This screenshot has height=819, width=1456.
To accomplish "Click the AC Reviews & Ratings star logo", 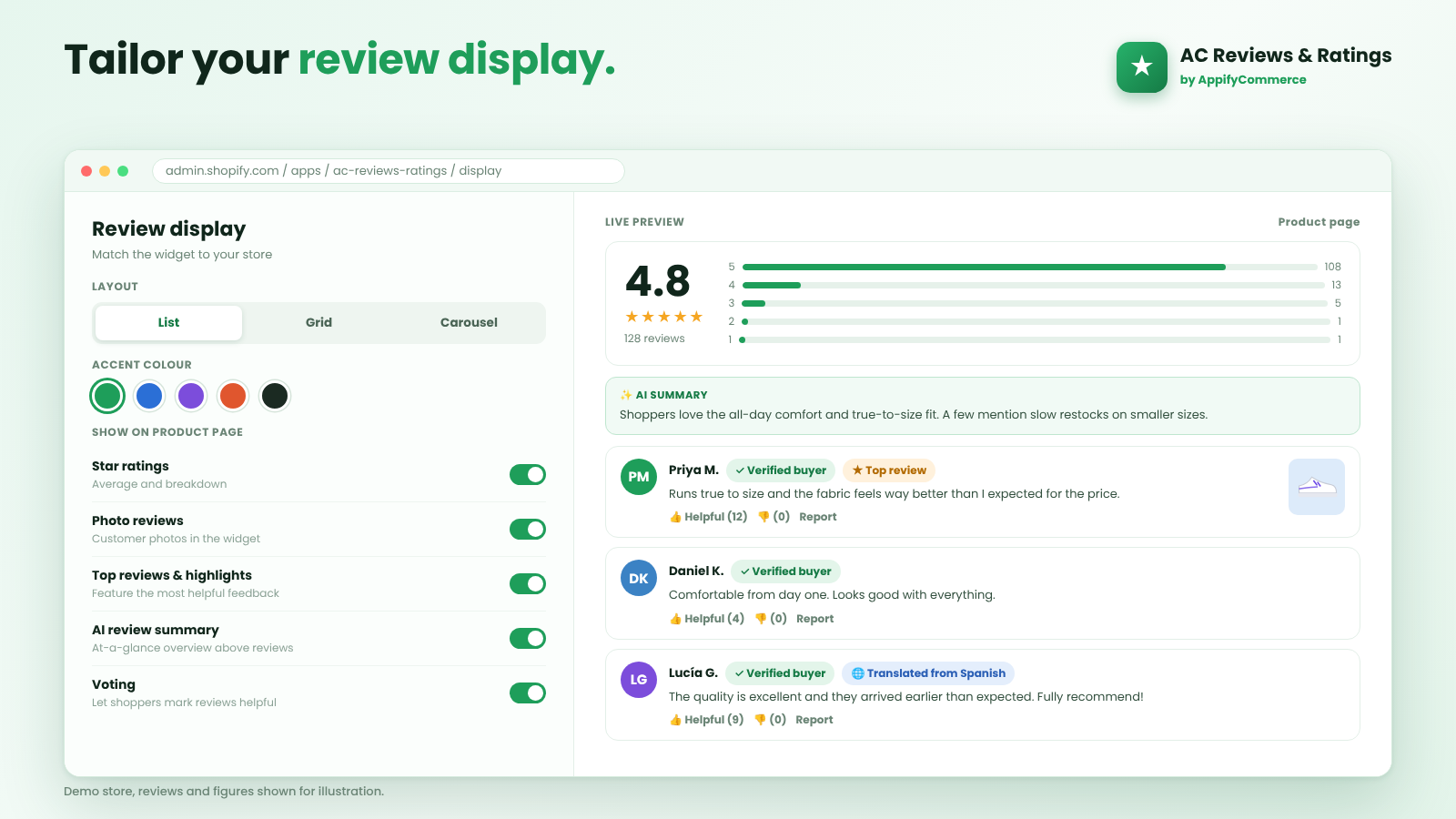I will 1141,67.
